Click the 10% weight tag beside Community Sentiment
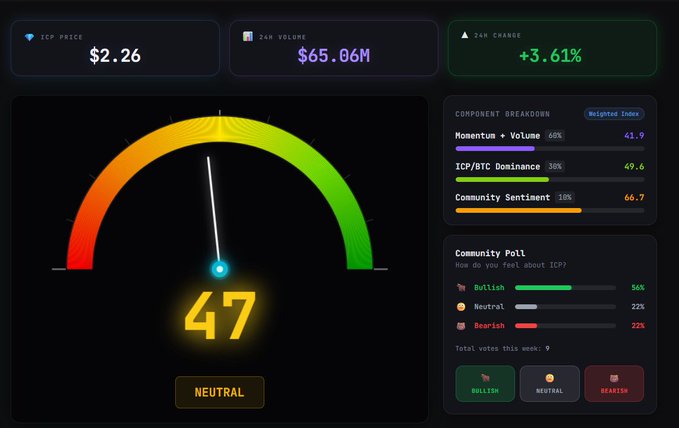 pos(565,198)
